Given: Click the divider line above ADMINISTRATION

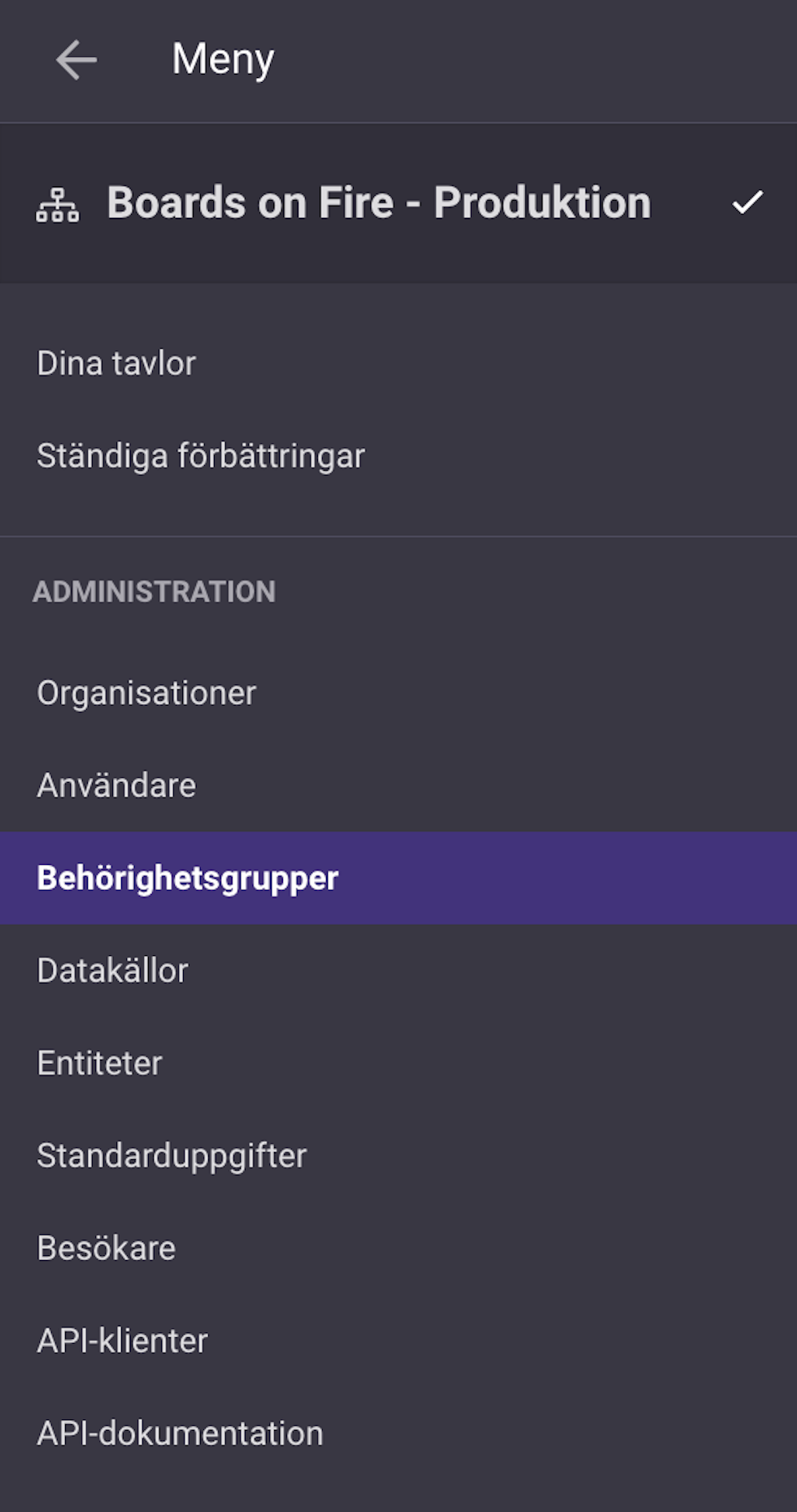Looking at the screenshot, I should point(398,537).
